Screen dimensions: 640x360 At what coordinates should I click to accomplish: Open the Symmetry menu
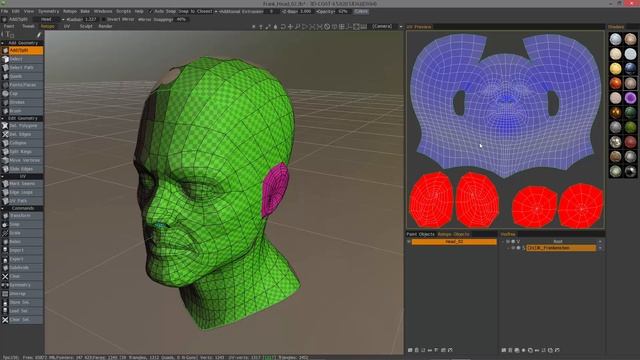tap(48, 11)
